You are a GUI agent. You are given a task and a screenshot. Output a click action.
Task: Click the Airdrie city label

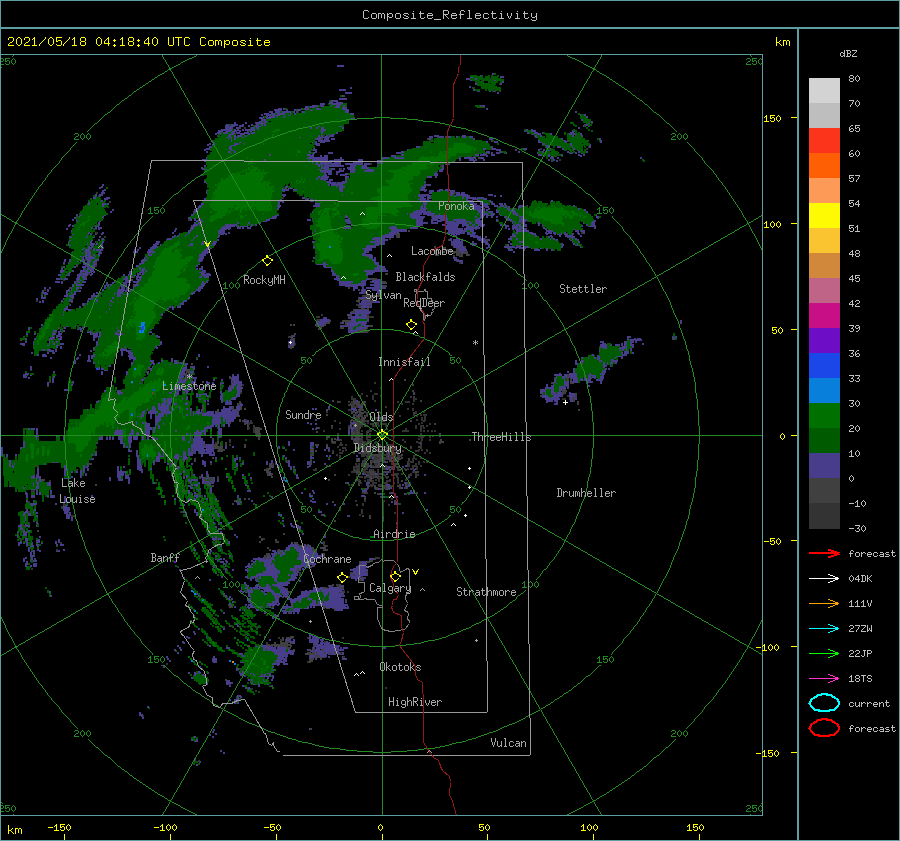394,534
